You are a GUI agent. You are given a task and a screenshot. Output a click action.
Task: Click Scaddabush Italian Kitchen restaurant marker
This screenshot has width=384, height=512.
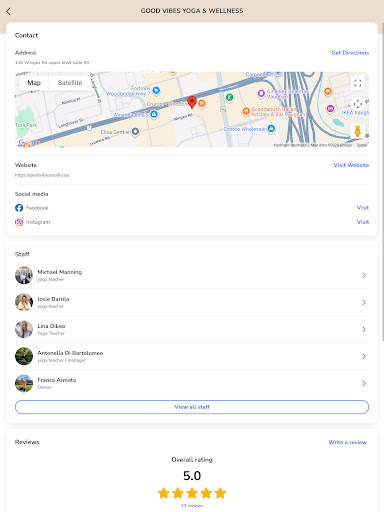coord(246,111)
